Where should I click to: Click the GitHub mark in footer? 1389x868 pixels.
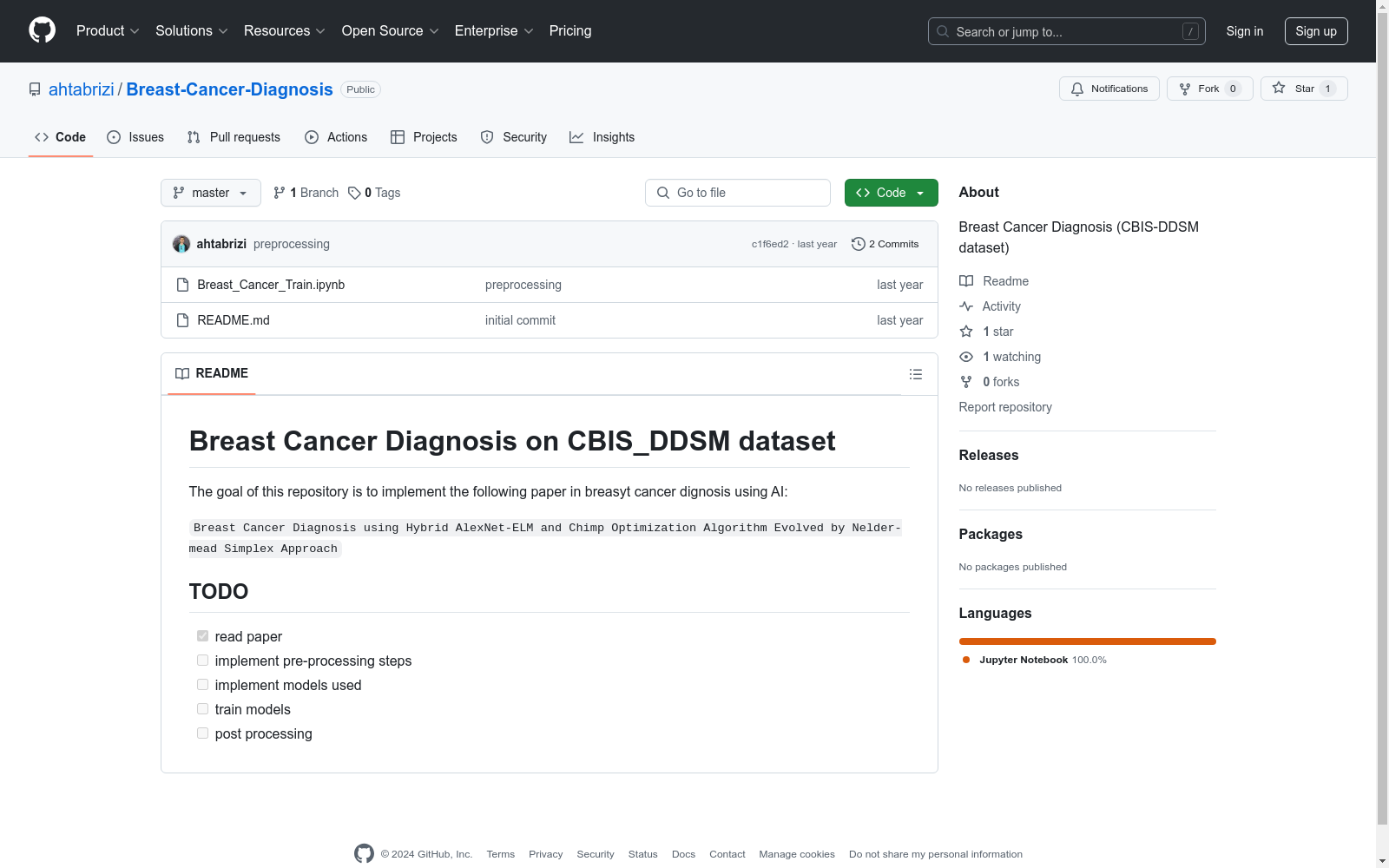365,853
